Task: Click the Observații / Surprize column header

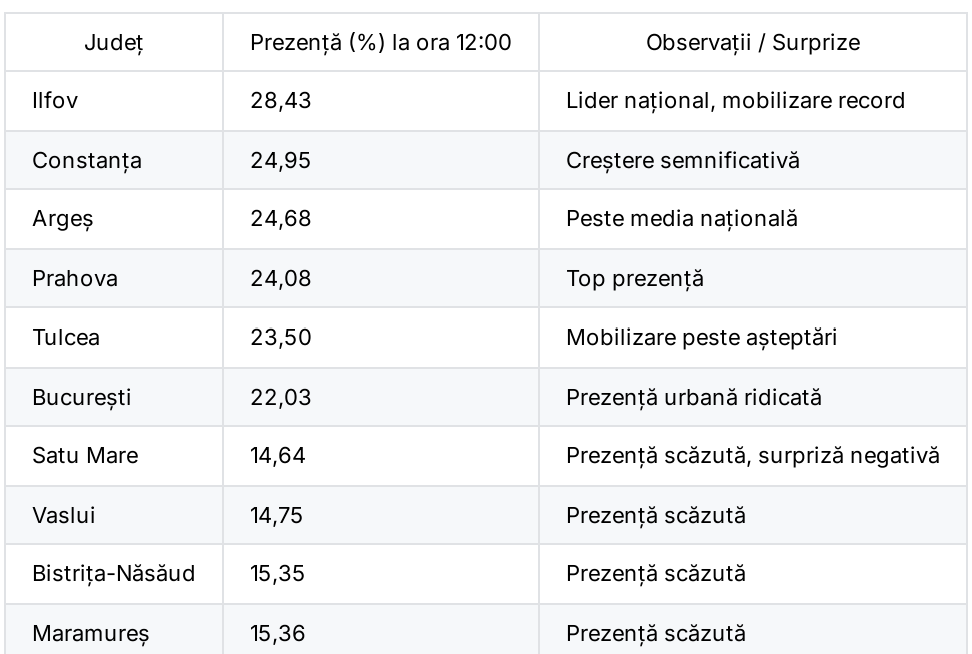Action: pos(753,43)
